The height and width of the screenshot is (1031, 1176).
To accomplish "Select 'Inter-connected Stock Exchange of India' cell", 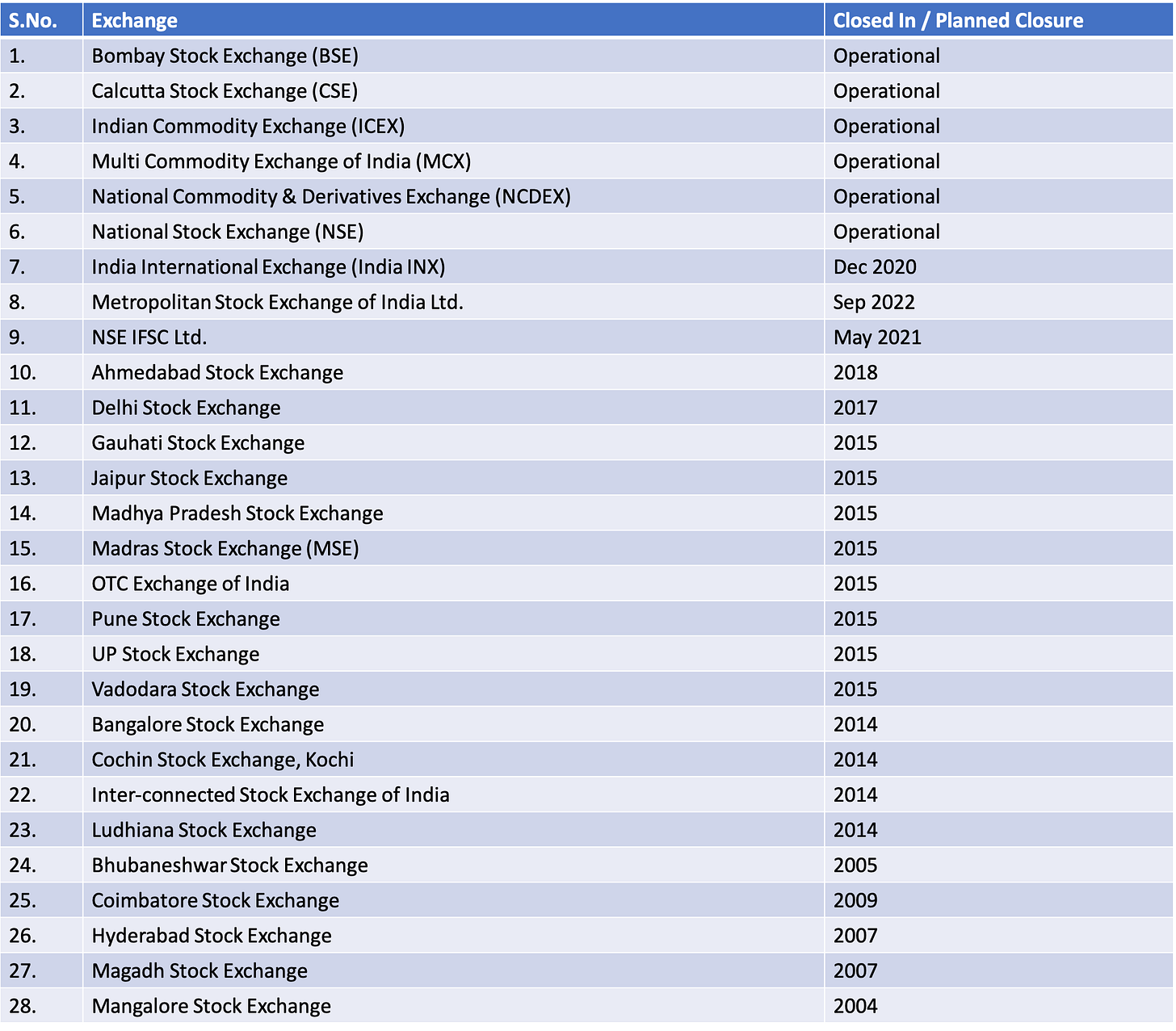I will (453, 794).
